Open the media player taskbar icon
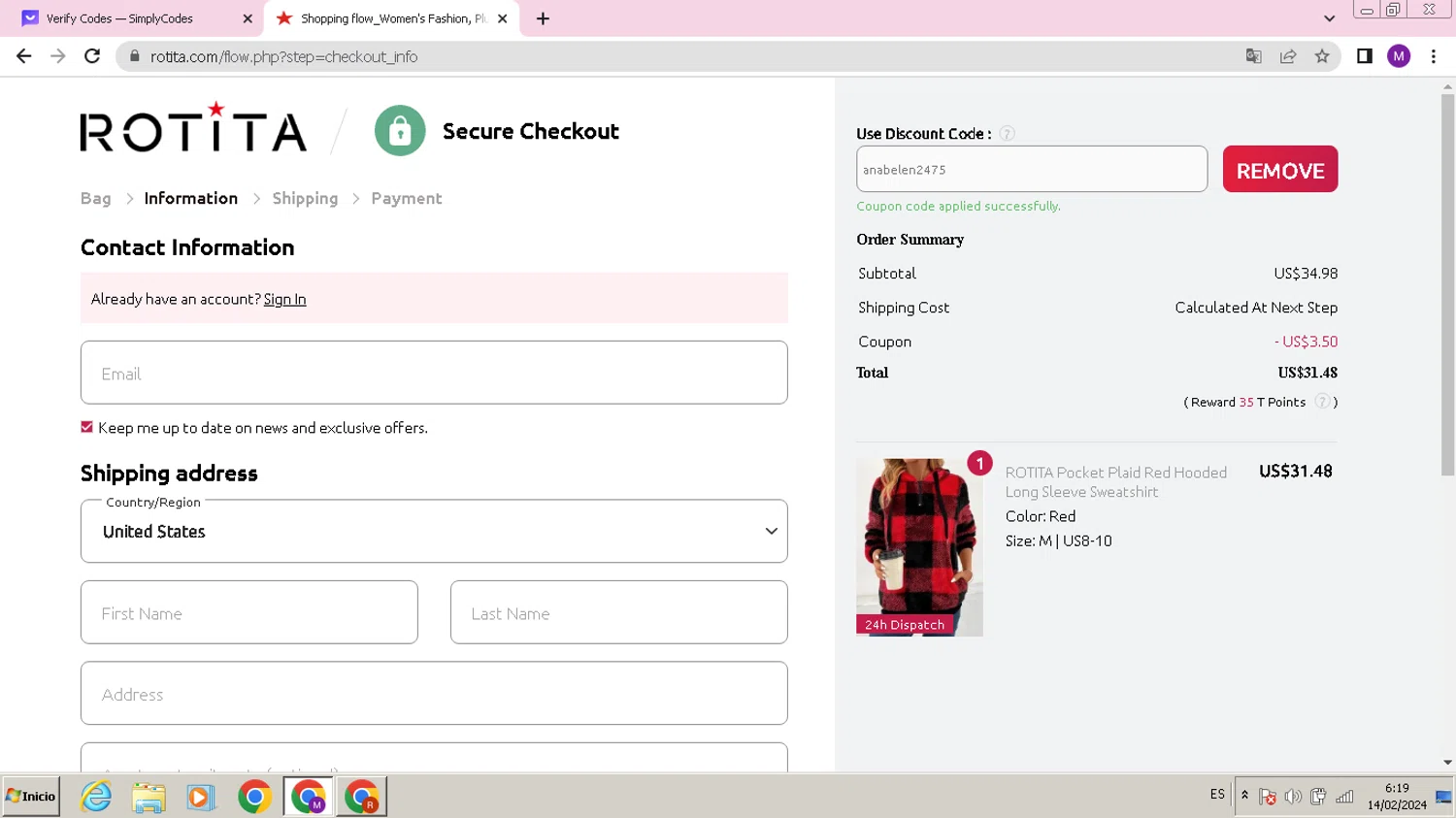This screenshot has width=1456, height=818. [201, 797]
